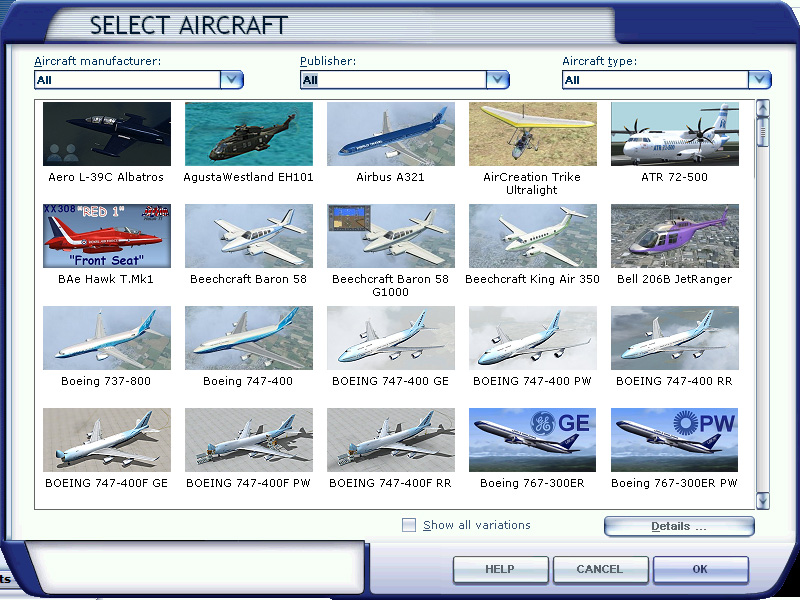Image resolution: width=800 pixels, height=600 pixels.
Task: Click the "BAe Hawk T.Mk1" label
Action: click(x=106, y=279)
